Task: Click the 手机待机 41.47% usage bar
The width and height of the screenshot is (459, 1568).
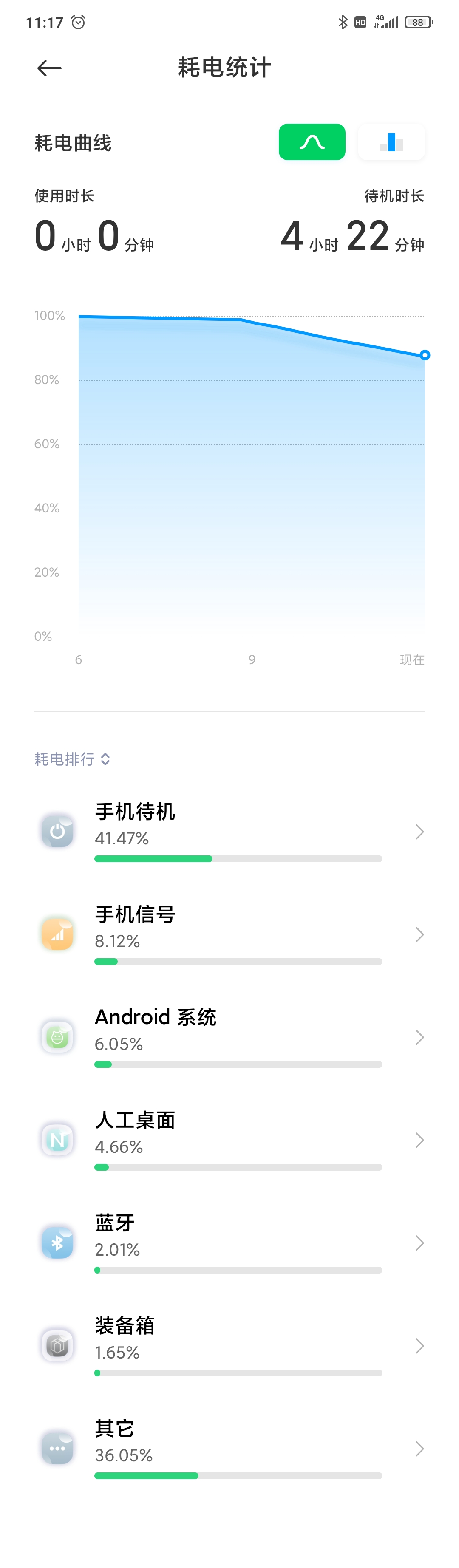Action: (x=238, y=859)
